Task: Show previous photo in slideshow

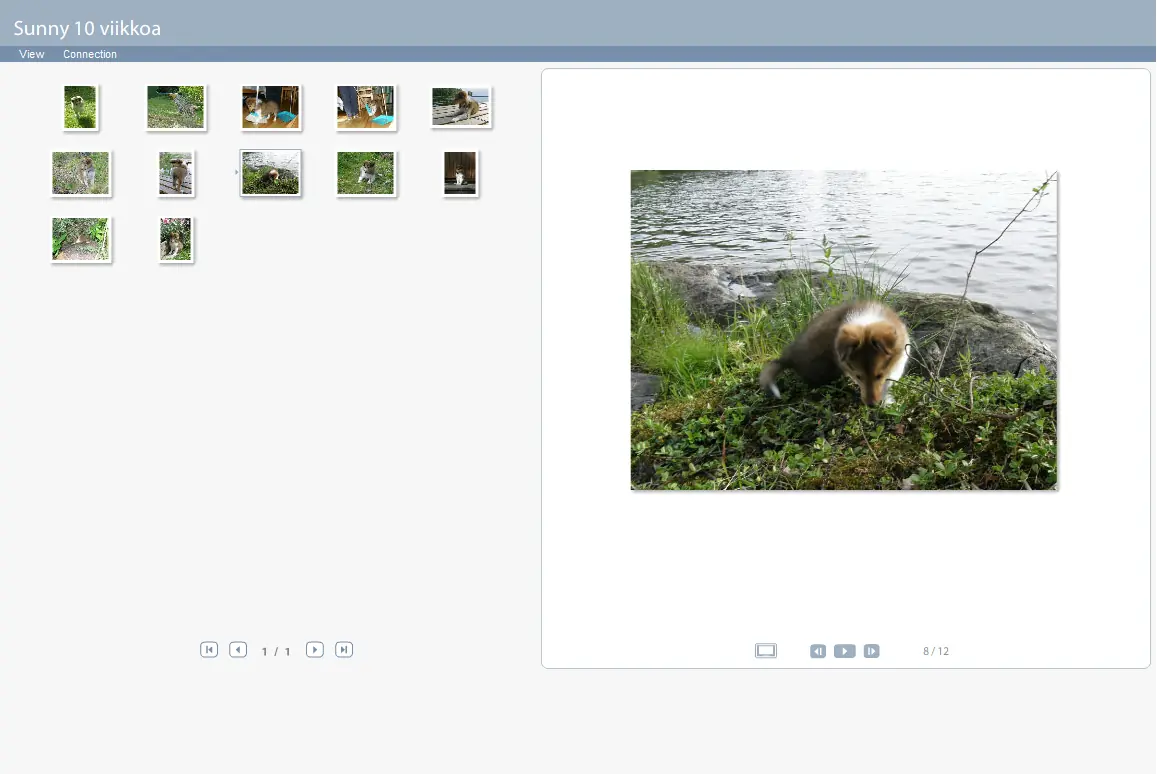Action: pos(818,651)
